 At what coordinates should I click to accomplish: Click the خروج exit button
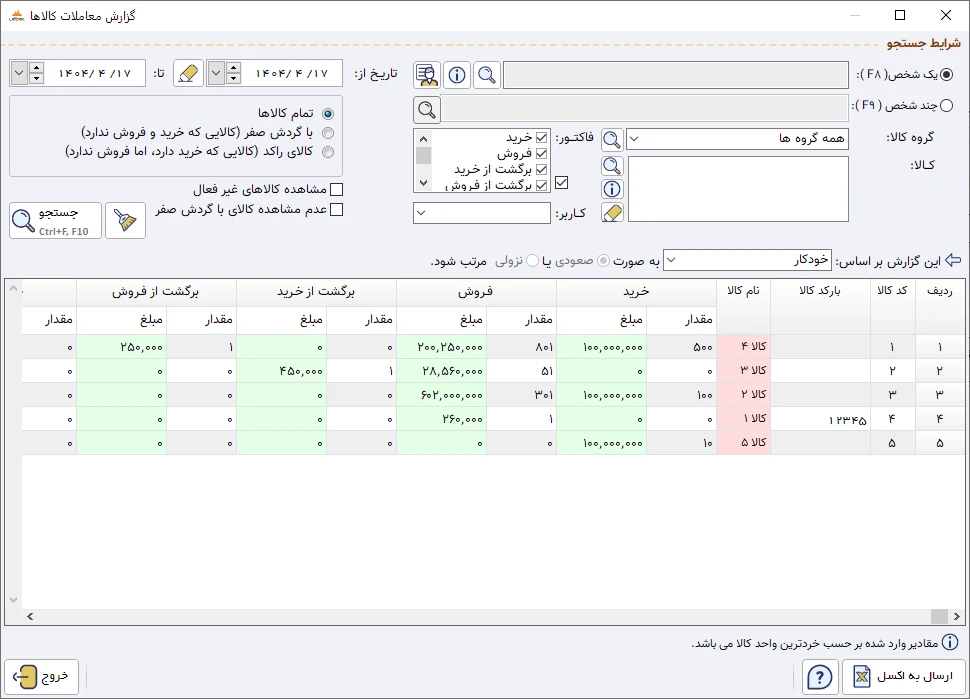point(41,676)
